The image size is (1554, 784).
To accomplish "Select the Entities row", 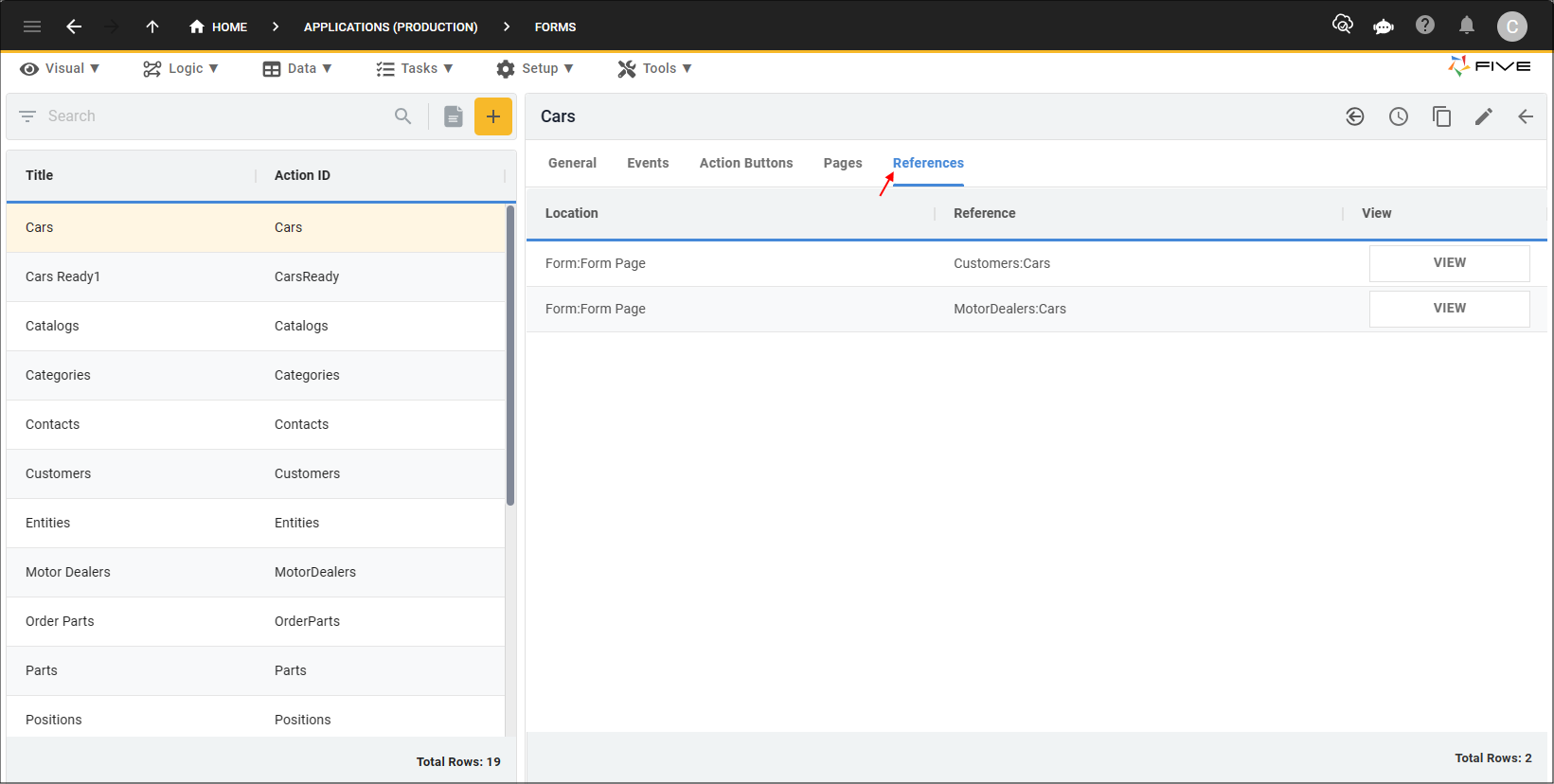I will tap(256, 523).
